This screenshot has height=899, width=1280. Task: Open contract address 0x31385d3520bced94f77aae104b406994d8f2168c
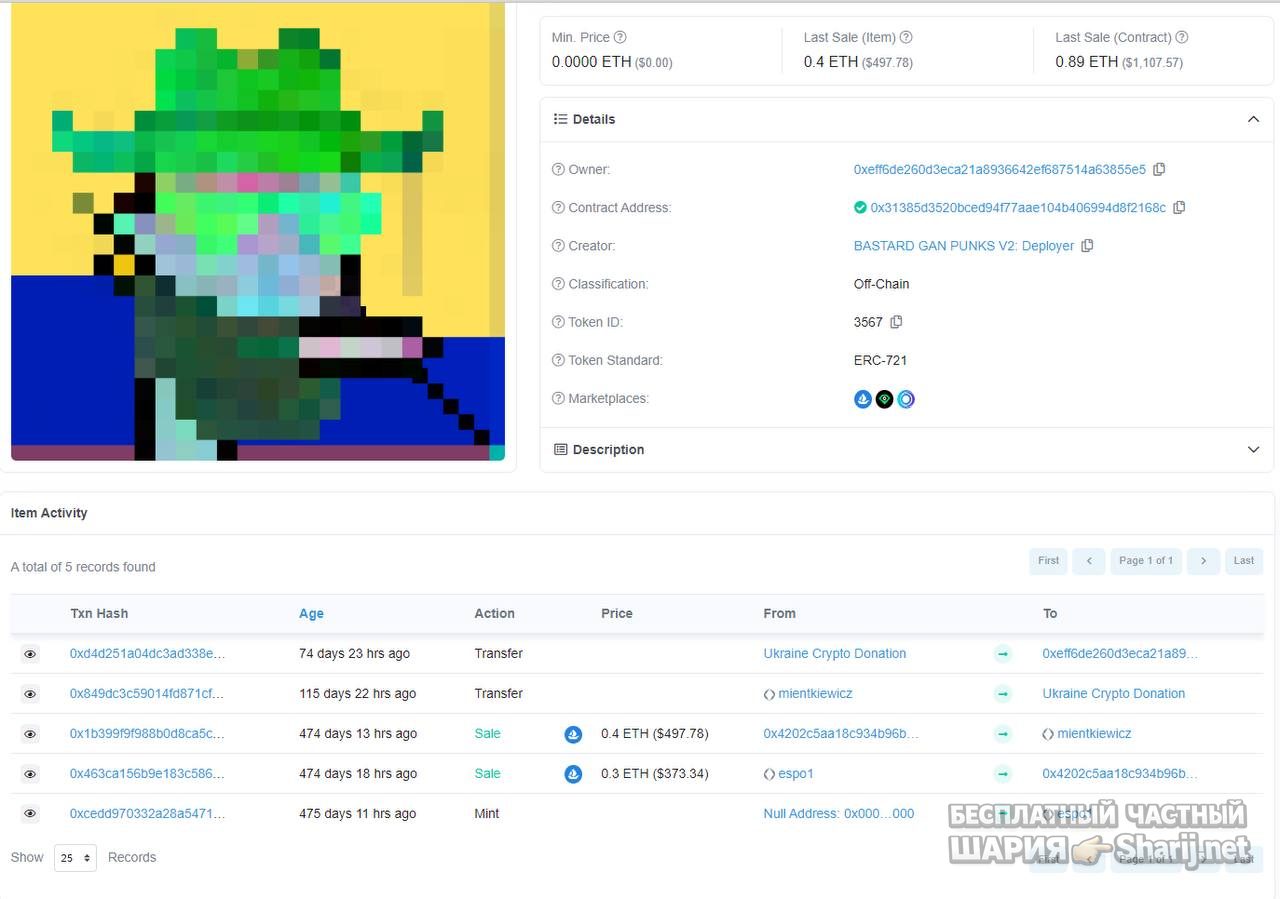pyautogui.click(x=1018, y=208)
